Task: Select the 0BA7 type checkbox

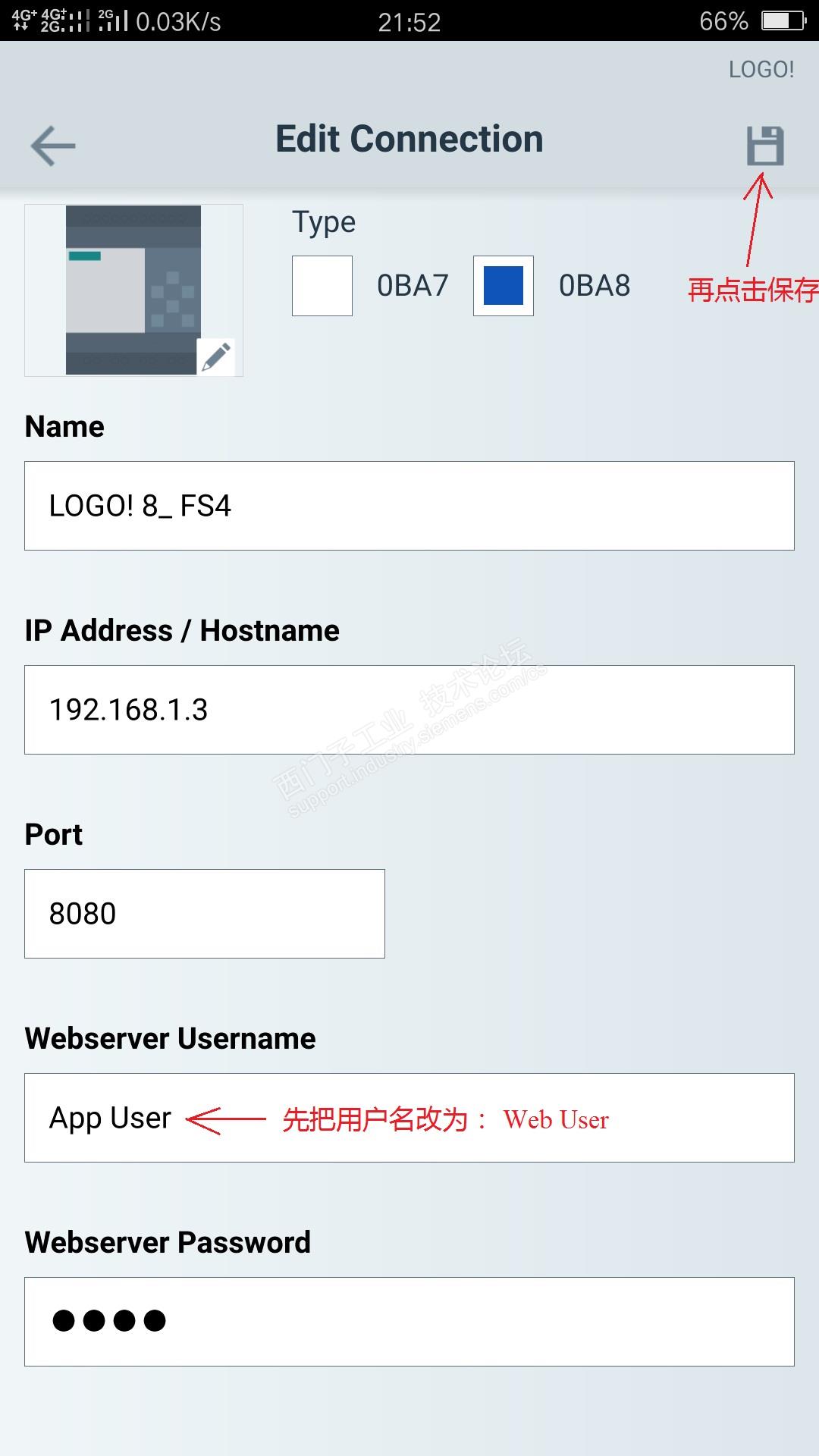Action: 322,286
